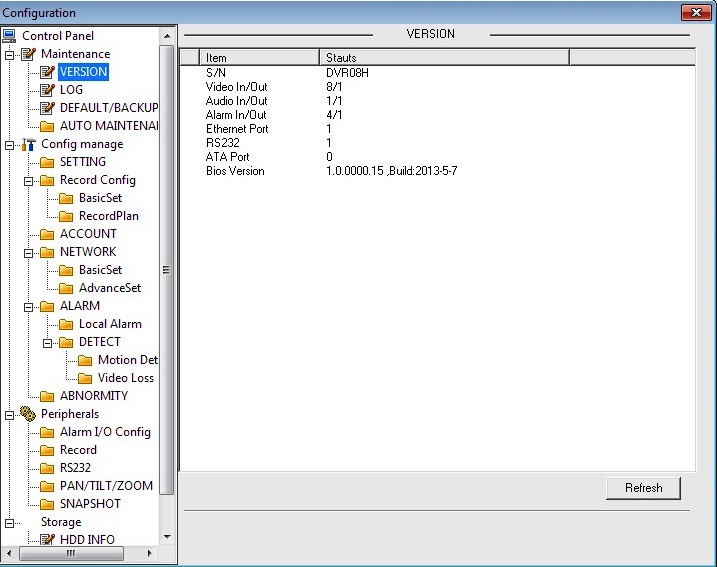This screenshot has height=567, width=717.
Task: Select VERSION in the tree
Action: (x=83, y=72)
